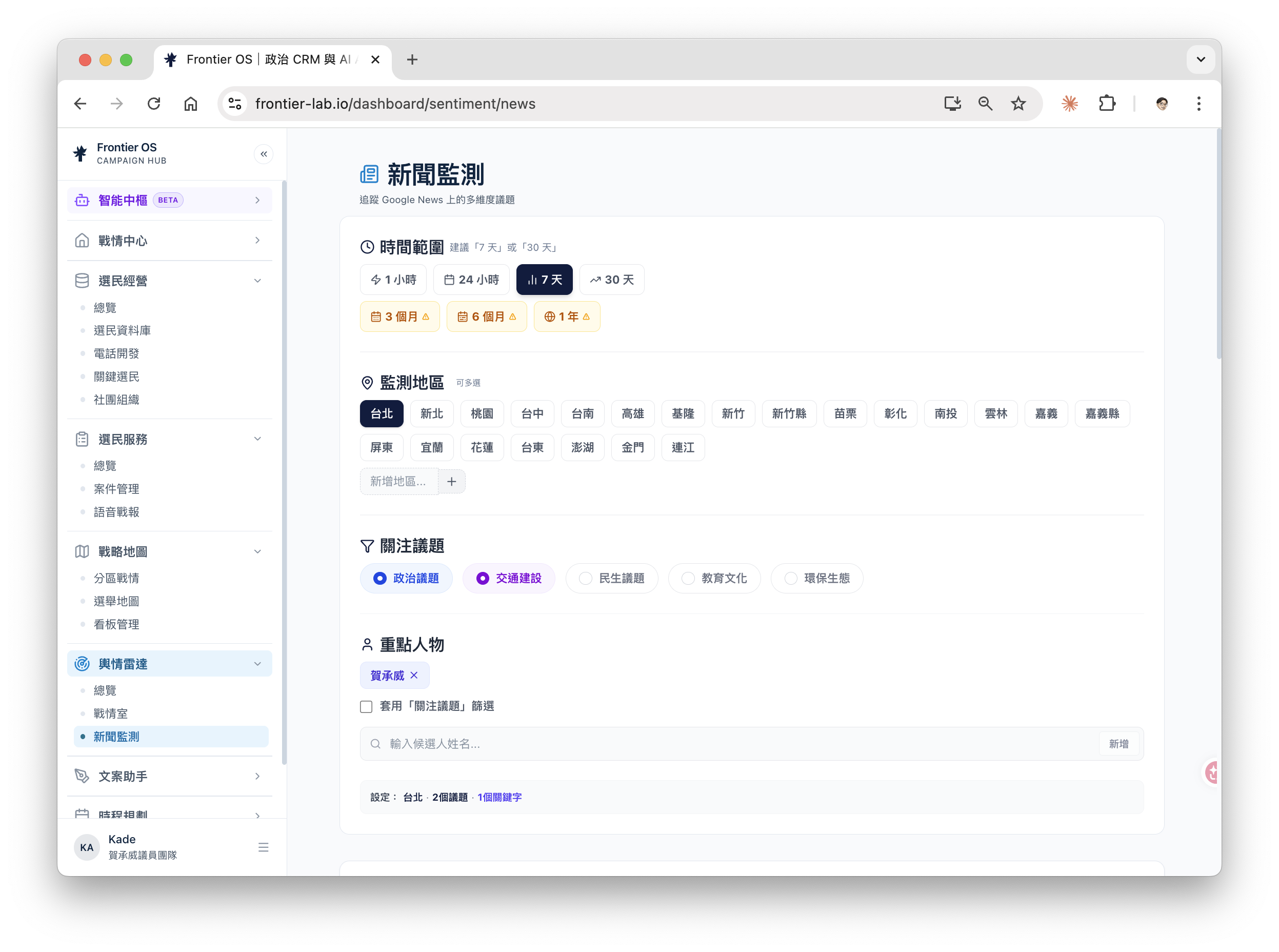Choose 24 小時 time range
The image size is (1279, 952).
tap(471, 280)
